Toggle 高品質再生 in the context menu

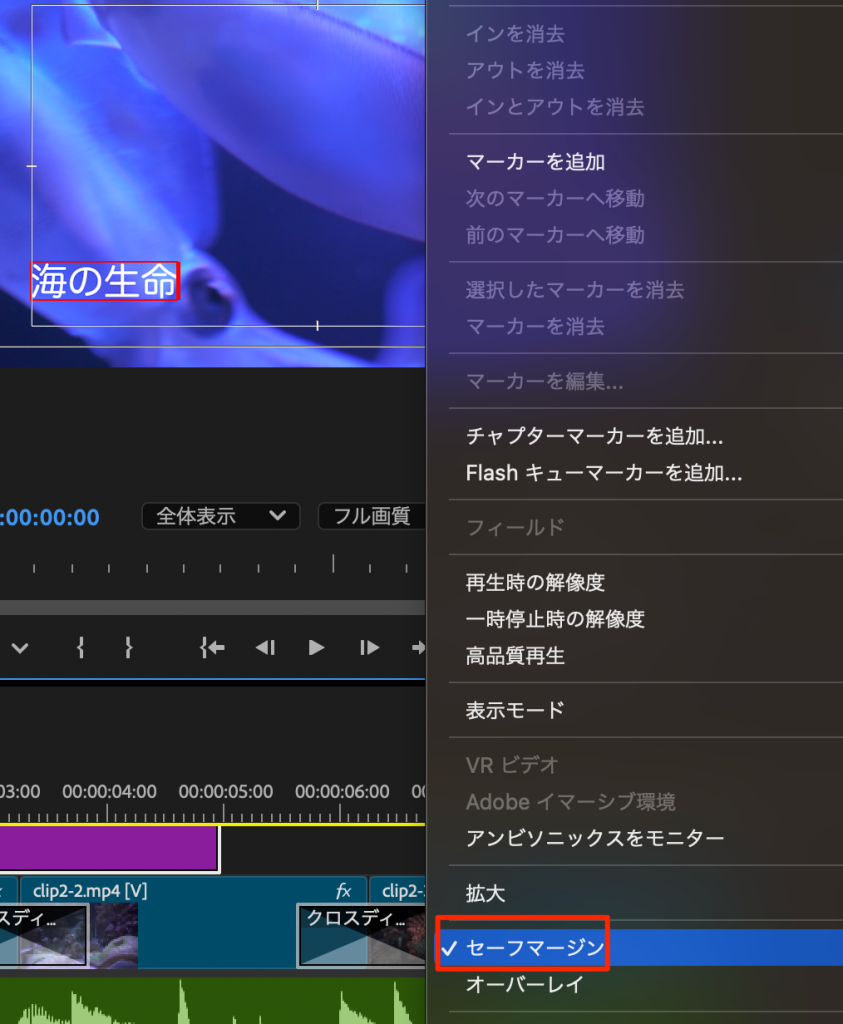[515, 656]
